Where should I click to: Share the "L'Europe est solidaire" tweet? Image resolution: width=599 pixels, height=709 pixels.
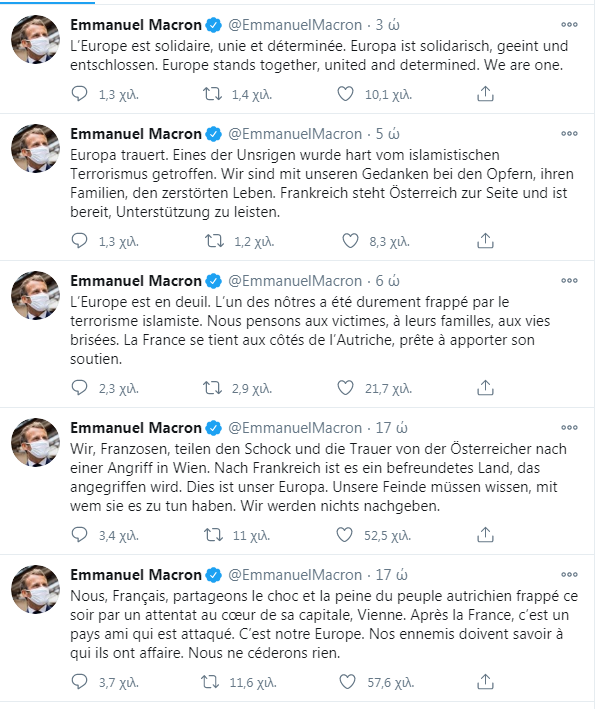point(485,94)
